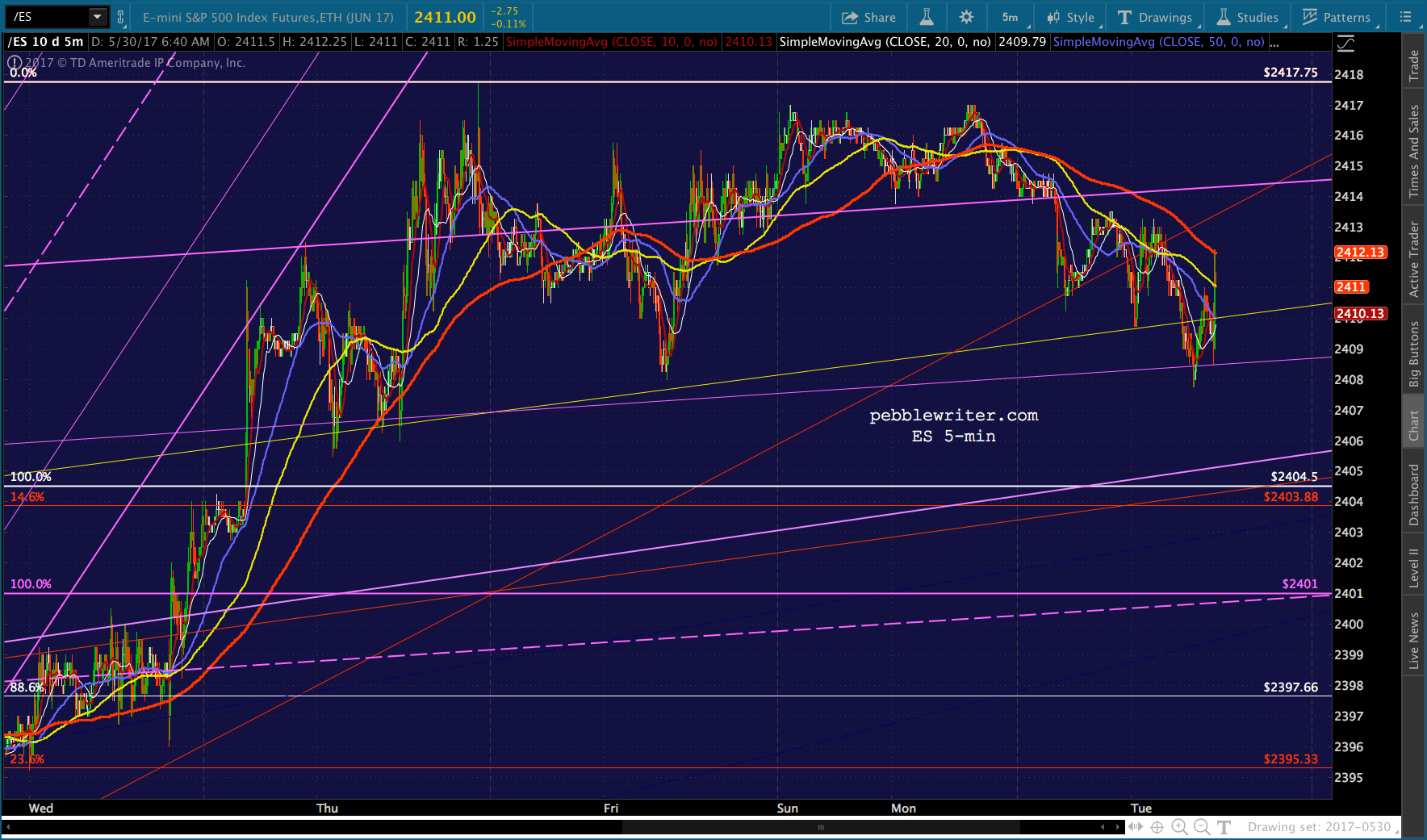Open chart settings gear icon
1427x840 pixels.
(966, 17)
